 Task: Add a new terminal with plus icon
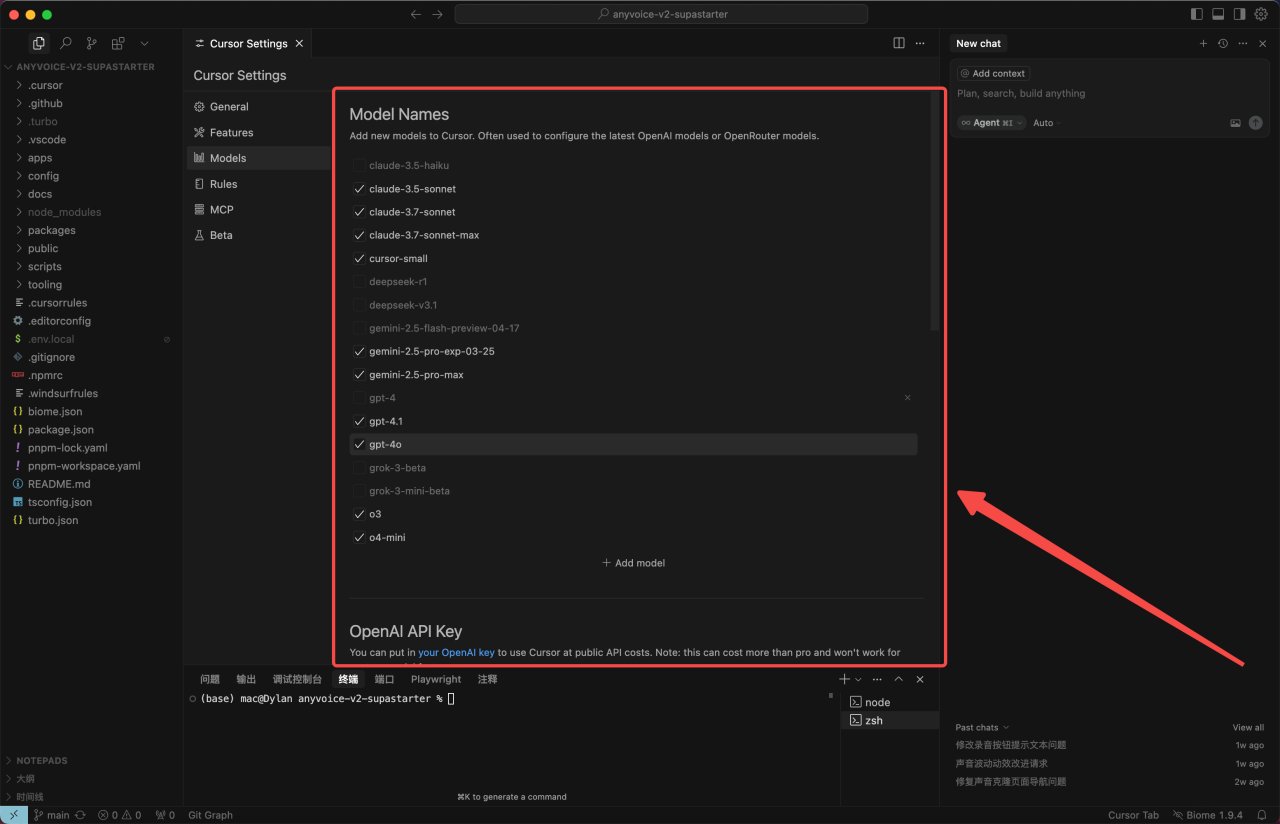coord(844,679)
